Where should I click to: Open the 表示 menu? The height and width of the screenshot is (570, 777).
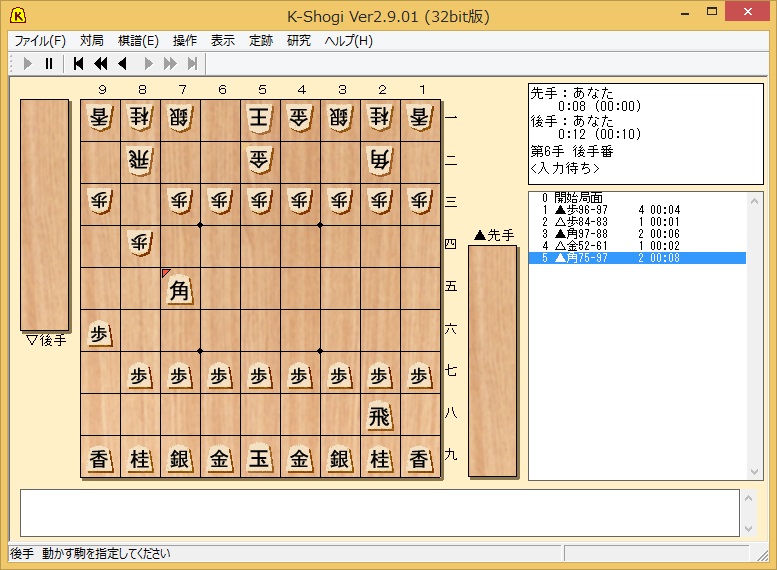(x=222, y=41)
